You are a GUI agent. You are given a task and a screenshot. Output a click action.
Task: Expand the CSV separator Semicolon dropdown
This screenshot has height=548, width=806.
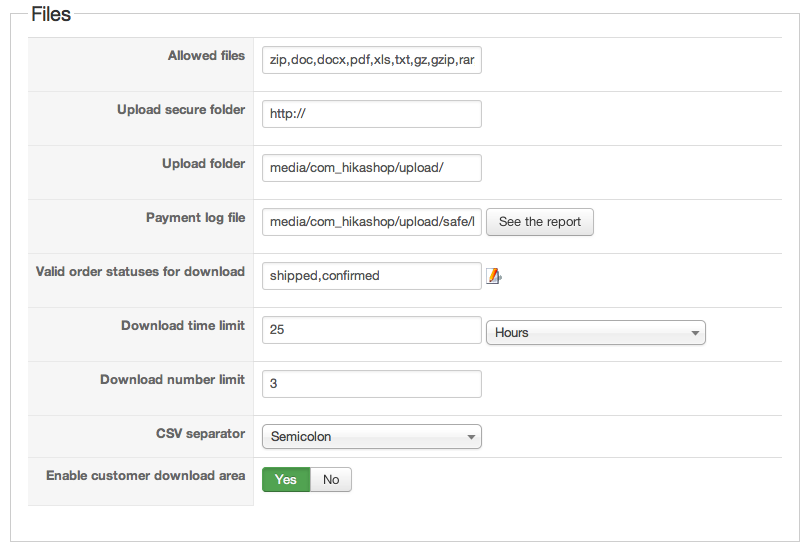(x=371, y=436)
